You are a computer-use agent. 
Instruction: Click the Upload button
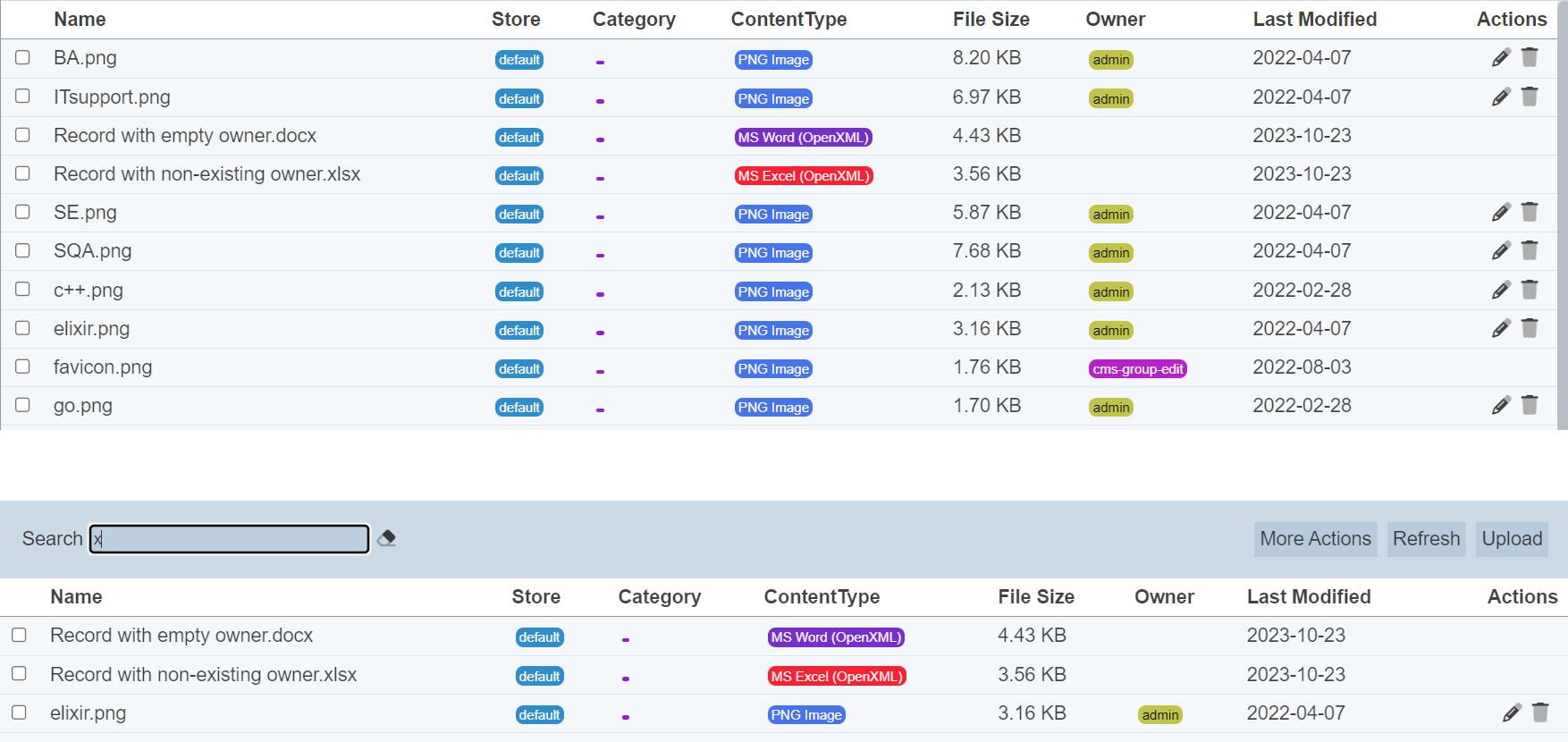(x=1512, y=539)
